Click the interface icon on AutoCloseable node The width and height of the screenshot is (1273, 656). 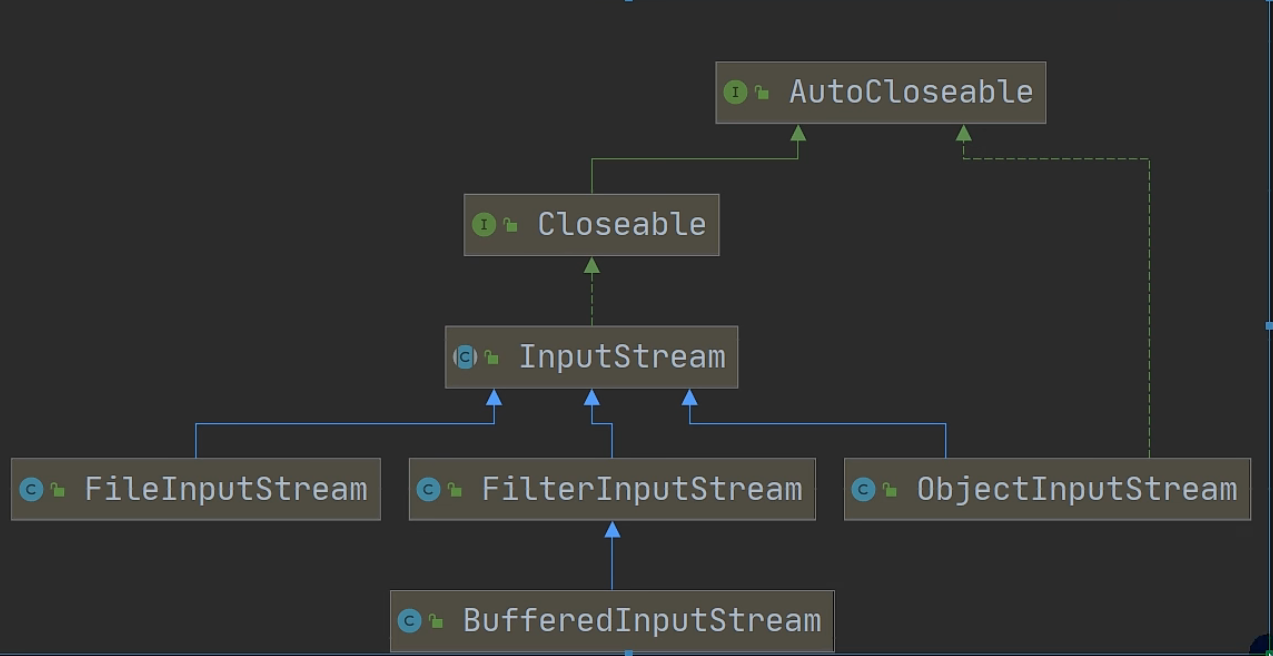pyautogui.click(x=735, y=93)
